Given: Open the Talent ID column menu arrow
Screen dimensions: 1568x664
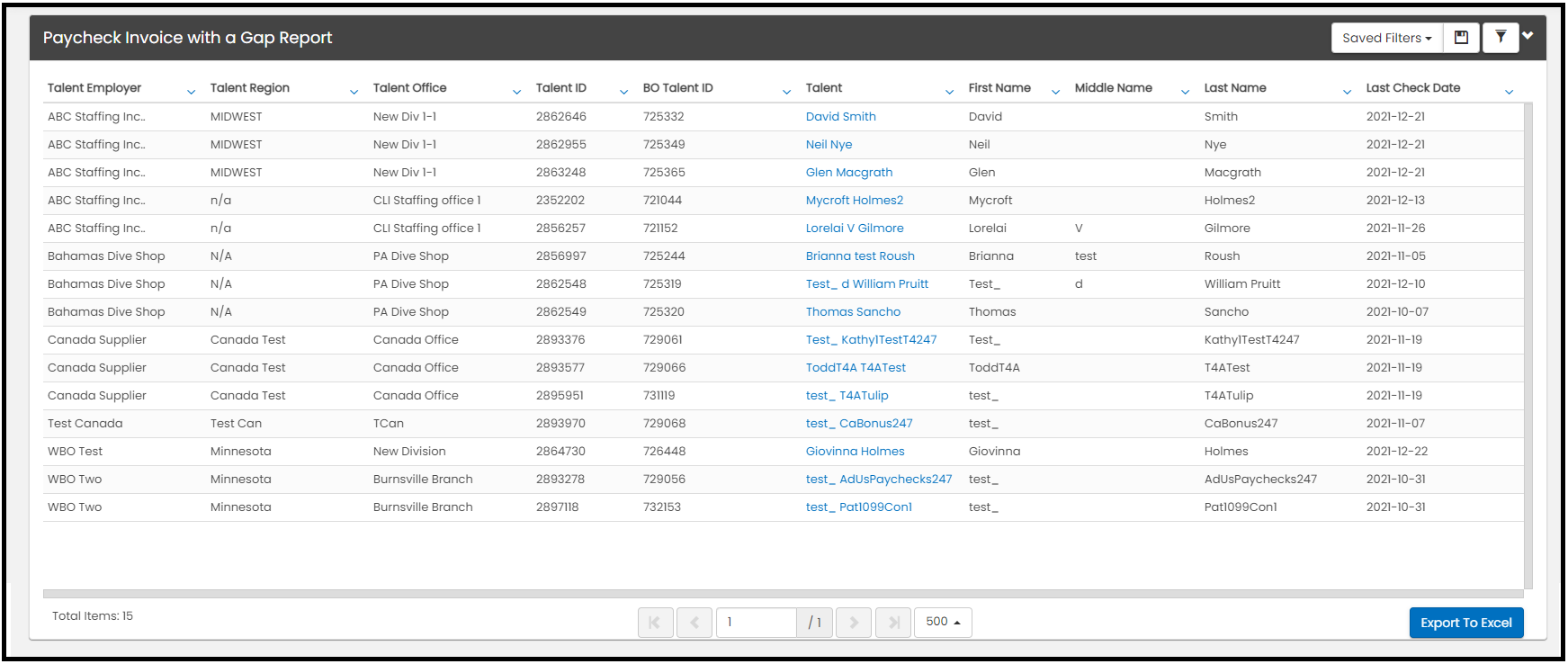Looking at the screenshot, I should pyautogui.click(x=623, y=91).
